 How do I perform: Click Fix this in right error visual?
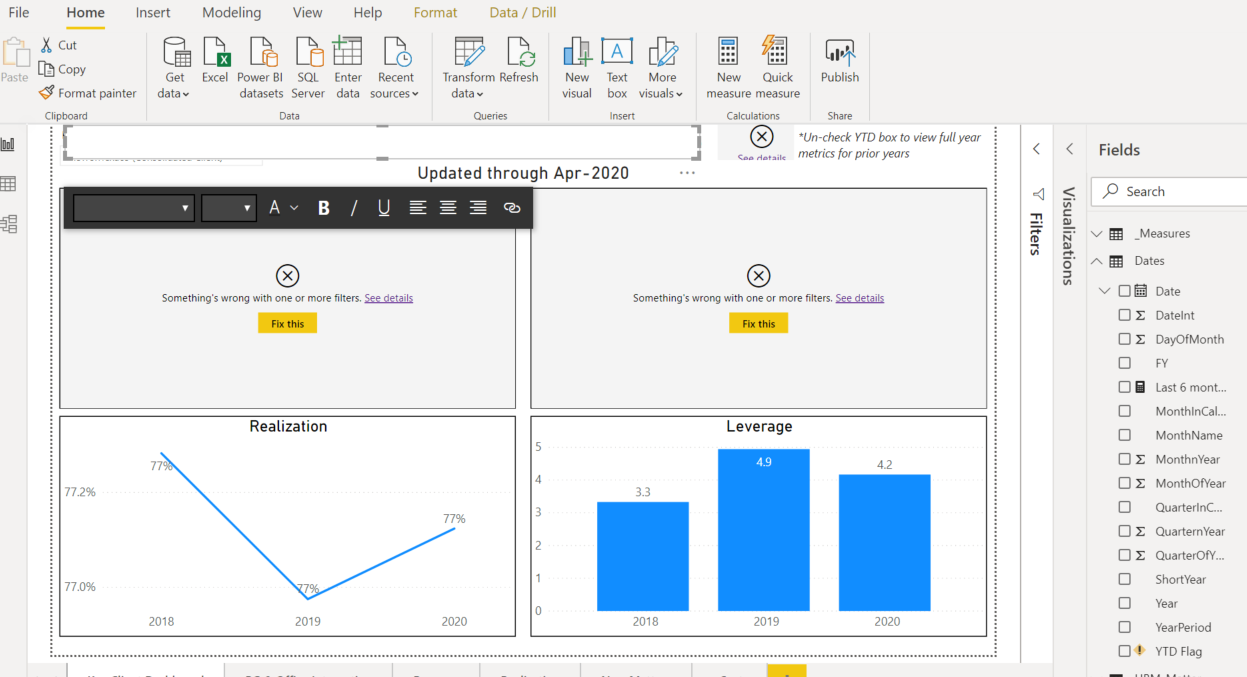758,323
